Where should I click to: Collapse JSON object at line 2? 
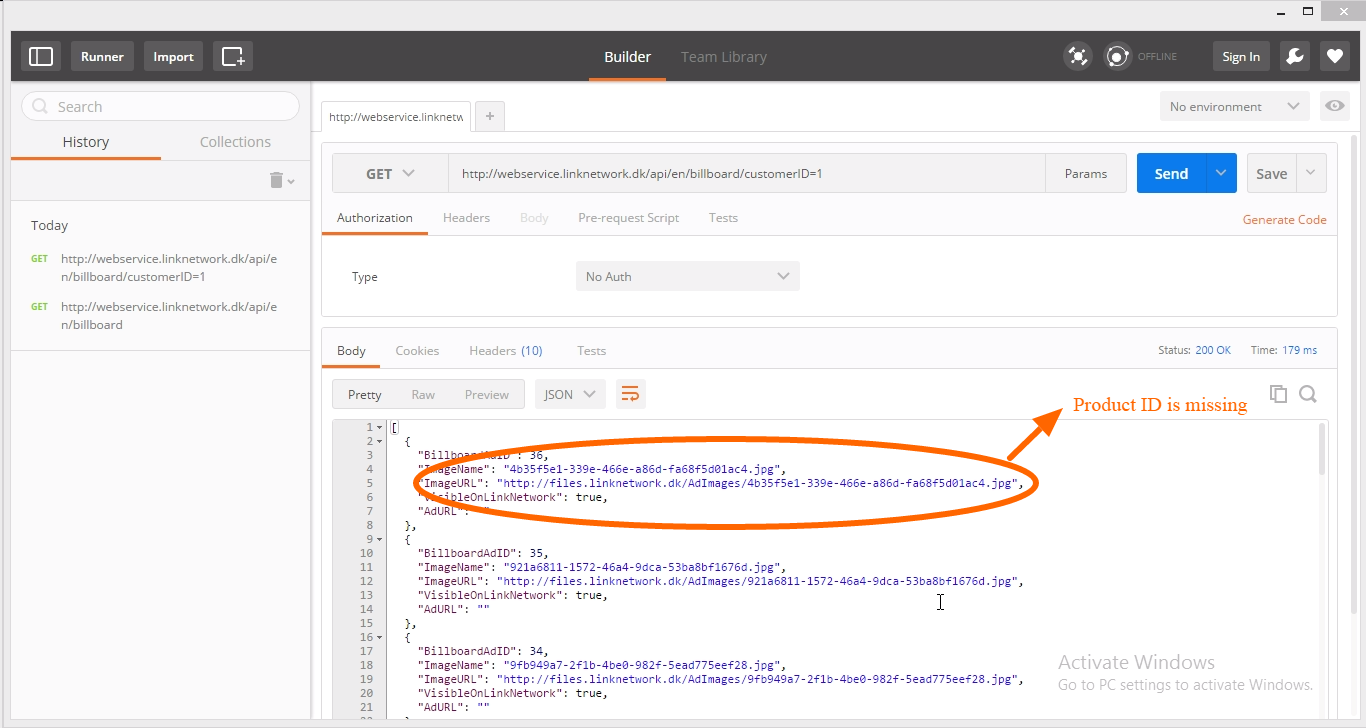point(379,442)
